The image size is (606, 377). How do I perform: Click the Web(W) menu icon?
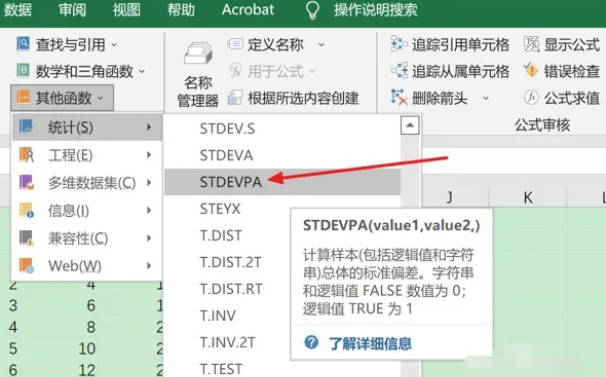(26, 265)
